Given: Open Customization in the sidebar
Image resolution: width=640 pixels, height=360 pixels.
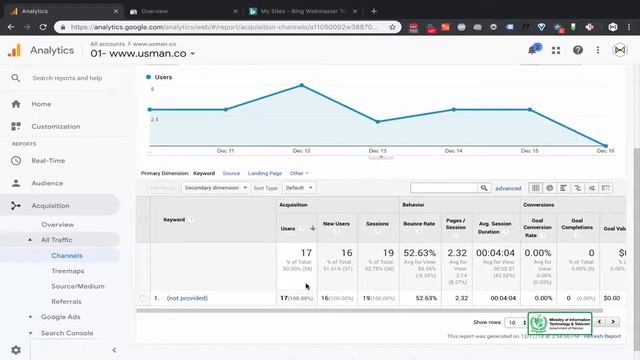Looking at the screenshot, I should (x=56, y=127).
